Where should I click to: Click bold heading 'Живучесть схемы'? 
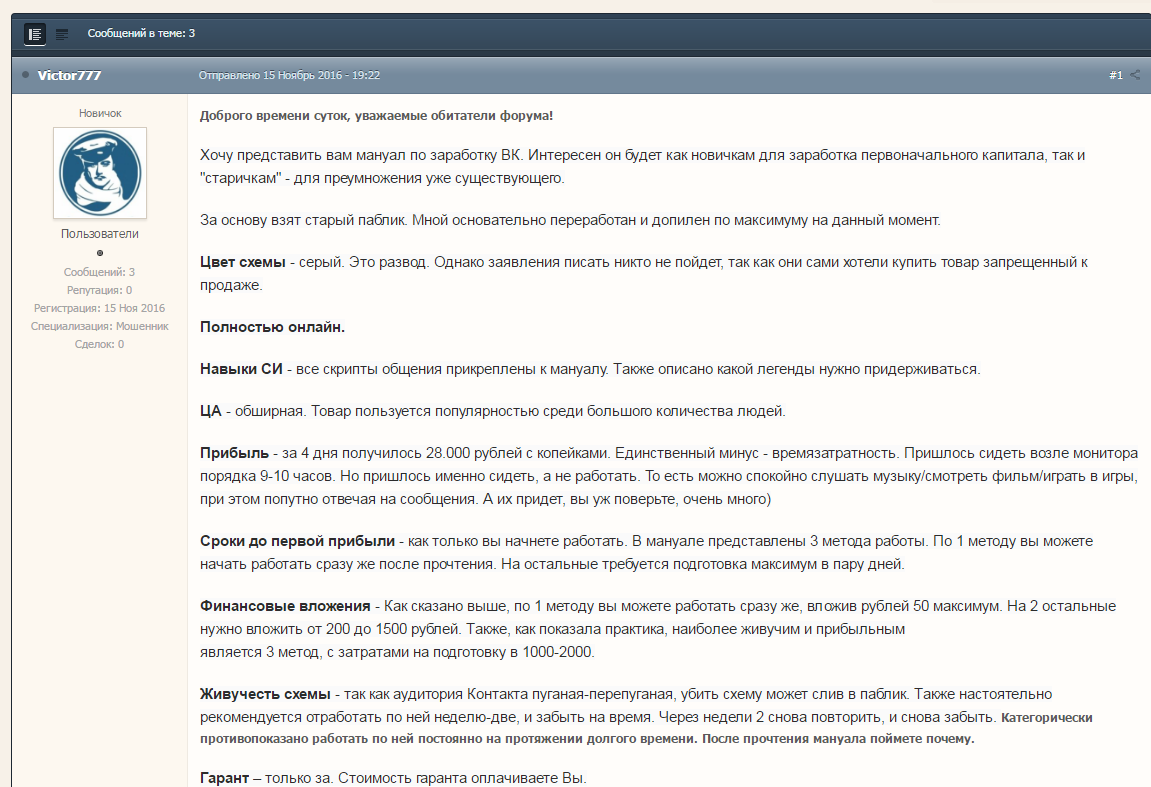266,694
